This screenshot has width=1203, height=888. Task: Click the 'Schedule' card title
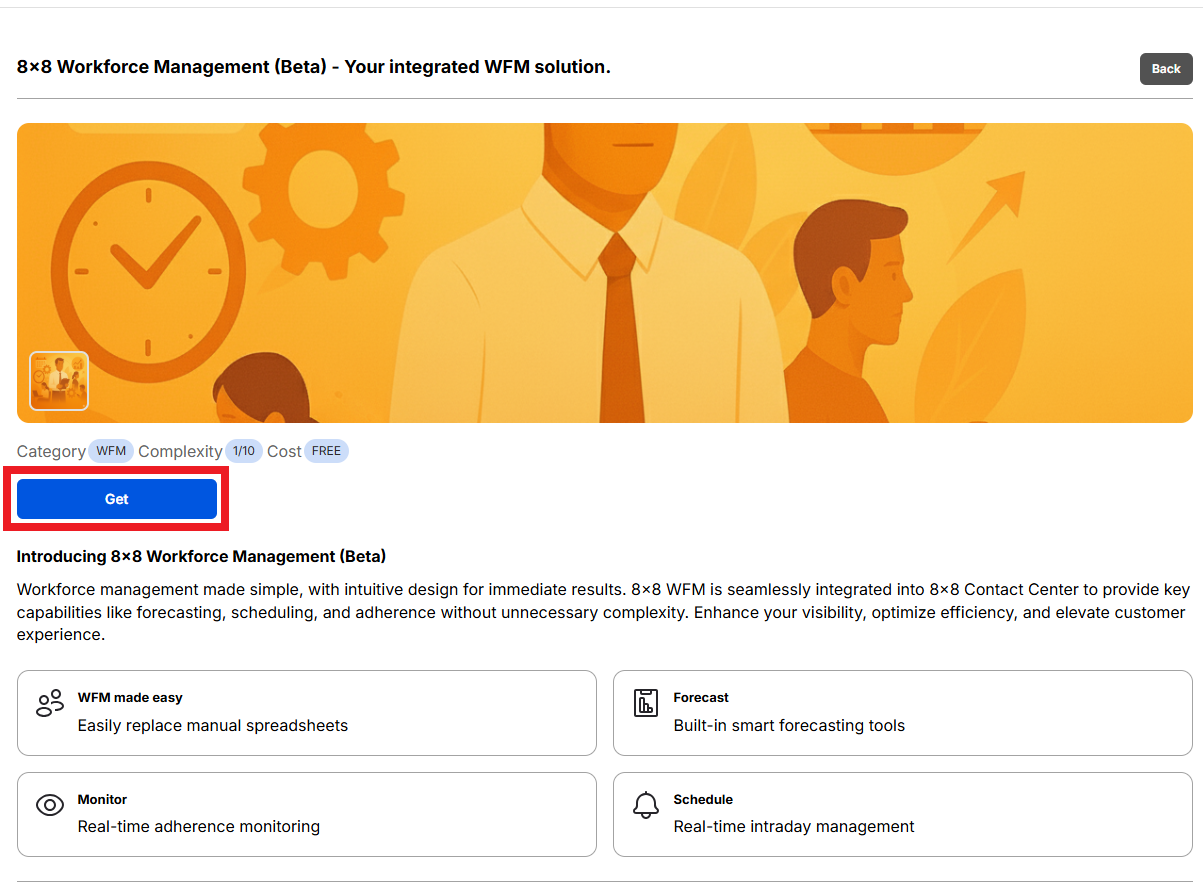[x=703, y=800]
